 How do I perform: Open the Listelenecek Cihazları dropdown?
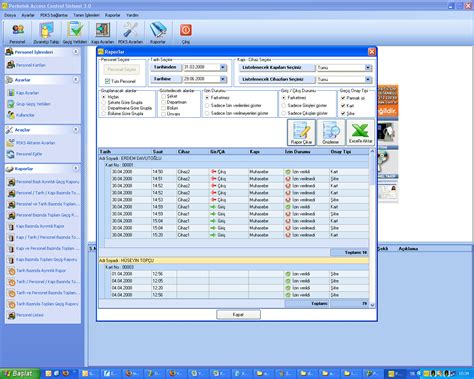click(368, 79)
